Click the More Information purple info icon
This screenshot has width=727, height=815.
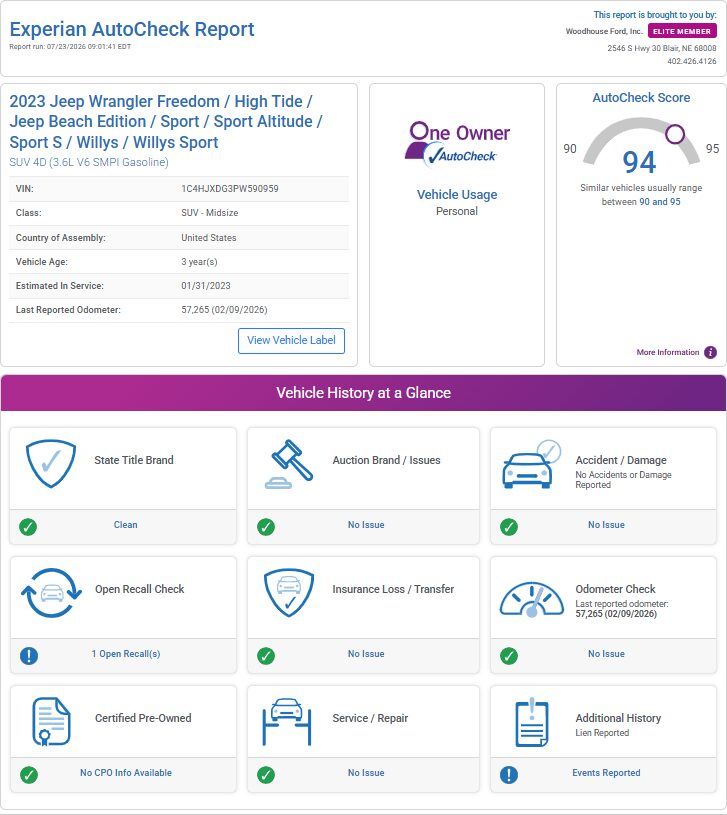(x=710, y=352)
